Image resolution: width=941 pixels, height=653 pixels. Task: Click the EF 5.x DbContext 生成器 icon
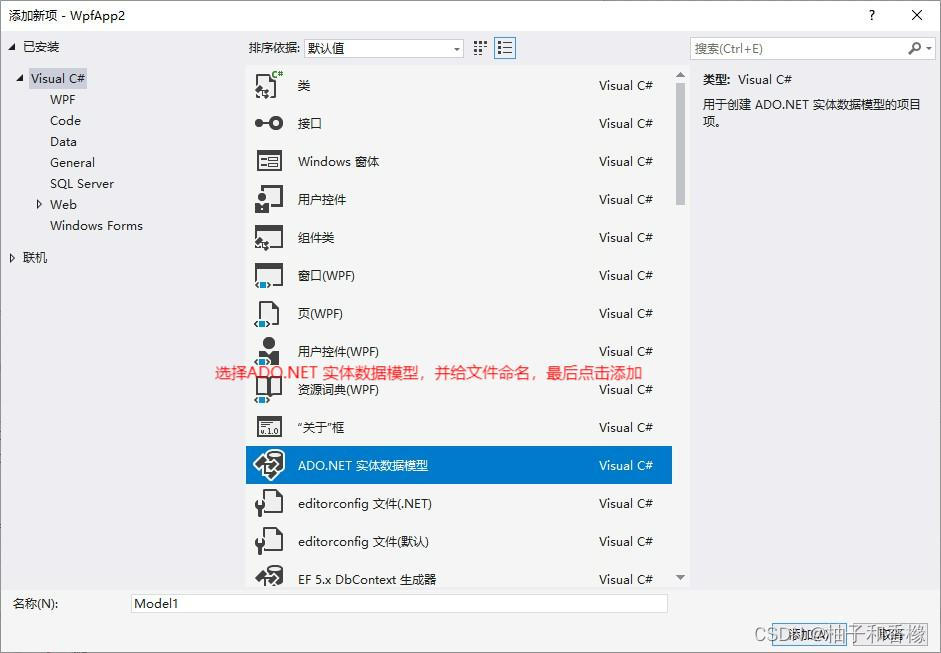click(268, 576)
